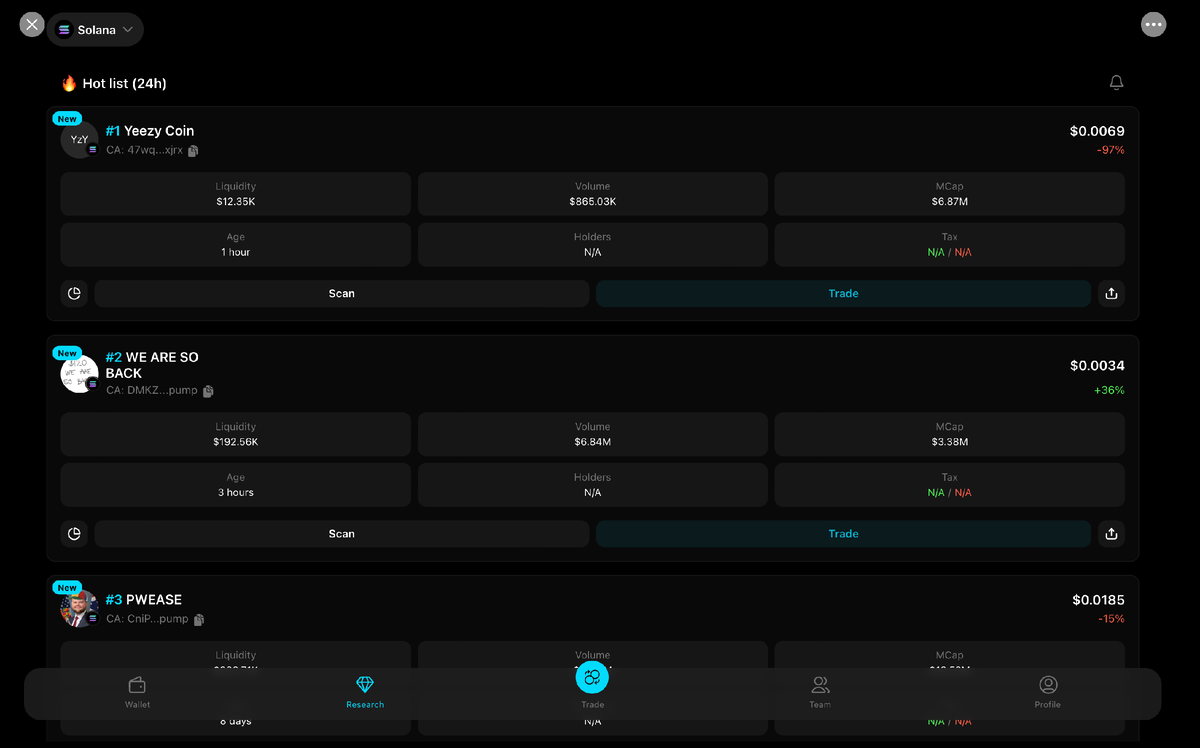The width and height of the screenshot is (1200, 748).
Task: Click Trade button for WE ARE SO BACK
Action: coord(843,533)
